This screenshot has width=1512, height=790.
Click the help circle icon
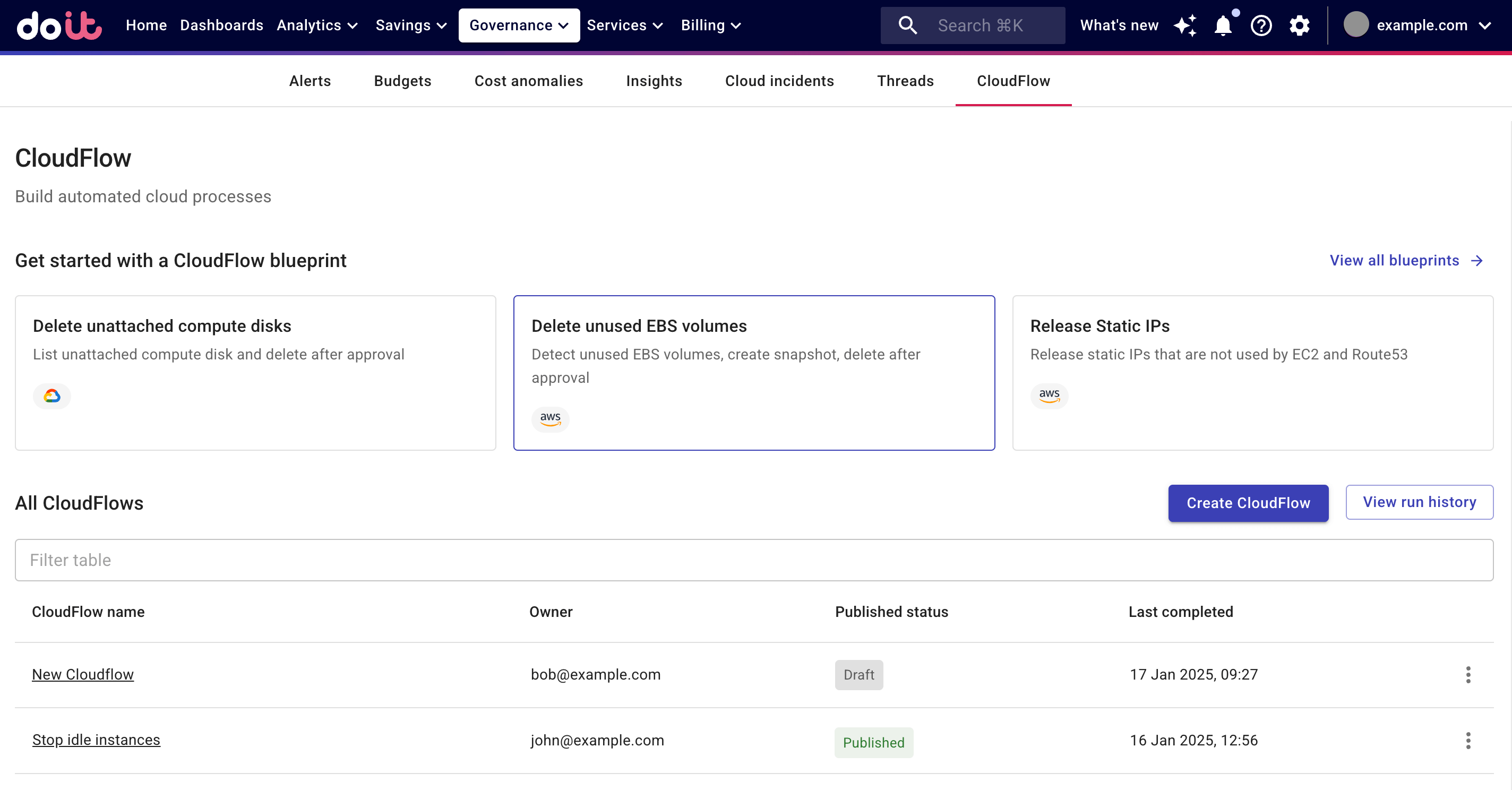pyautogui.click(x=1260, y=25)
